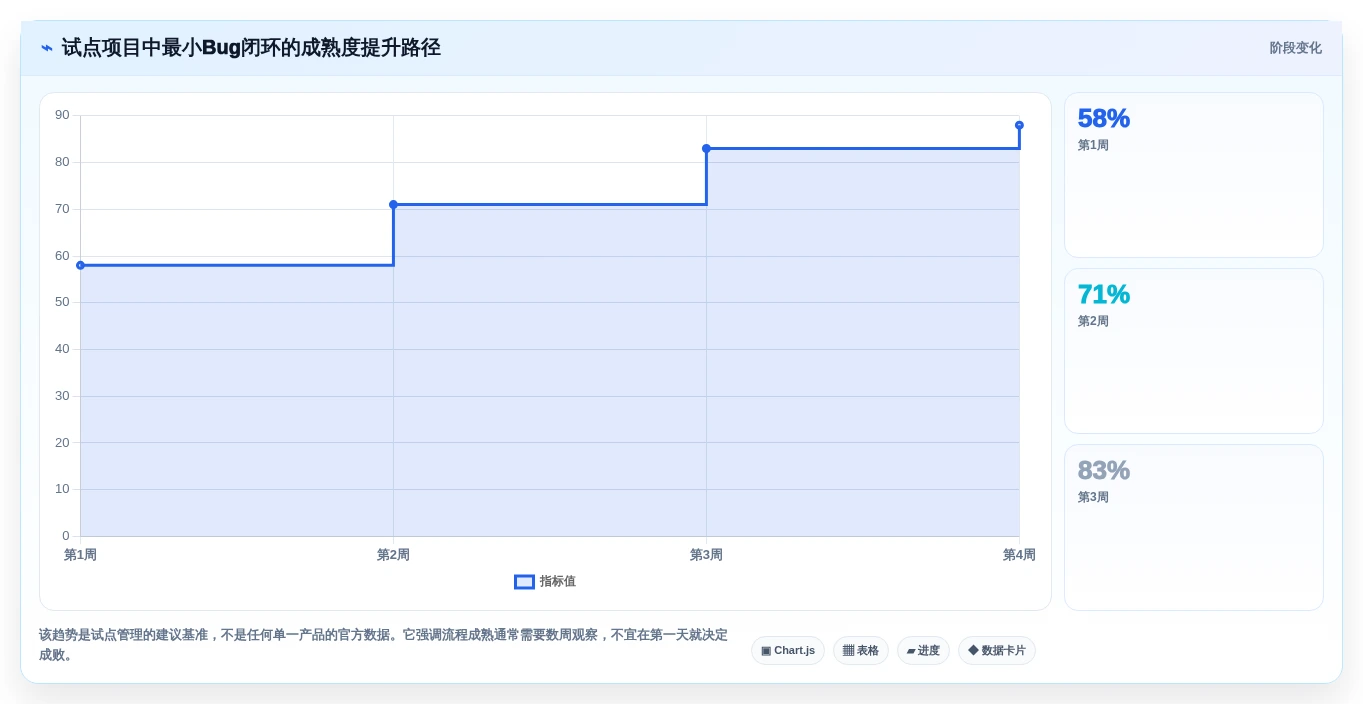The height and width of the screenshot is (704, 1363).
Task: Open the 83% 第3周 stat card
Action: click(x=1194, y=527)
